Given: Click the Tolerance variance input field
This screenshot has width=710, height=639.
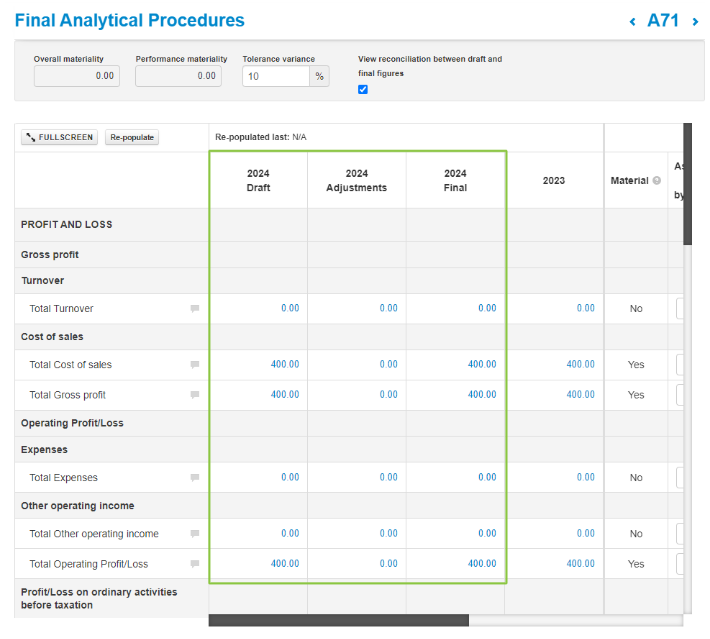Looking at the screenshot, I should tap(275, 76).
